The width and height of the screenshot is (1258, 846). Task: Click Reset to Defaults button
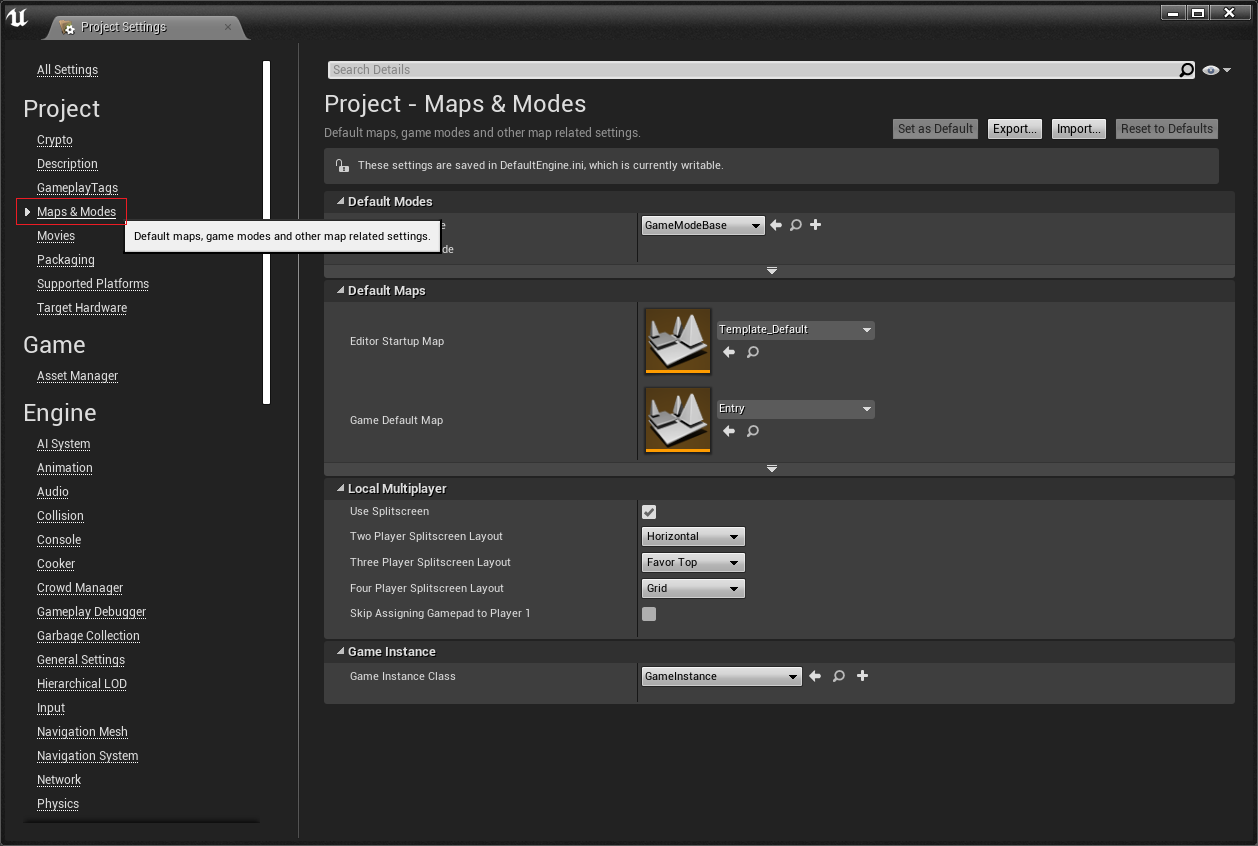tap(1167, 129)
